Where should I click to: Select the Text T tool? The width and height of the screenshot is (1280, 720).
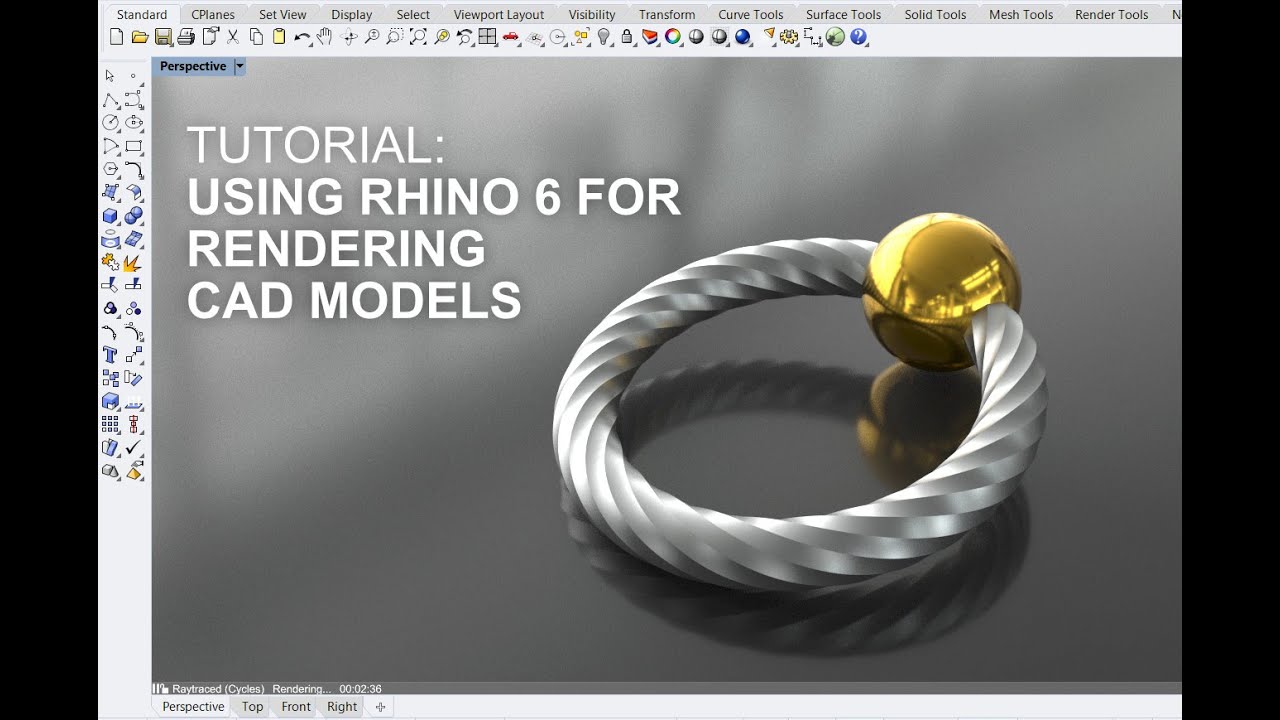pos(110,355)
